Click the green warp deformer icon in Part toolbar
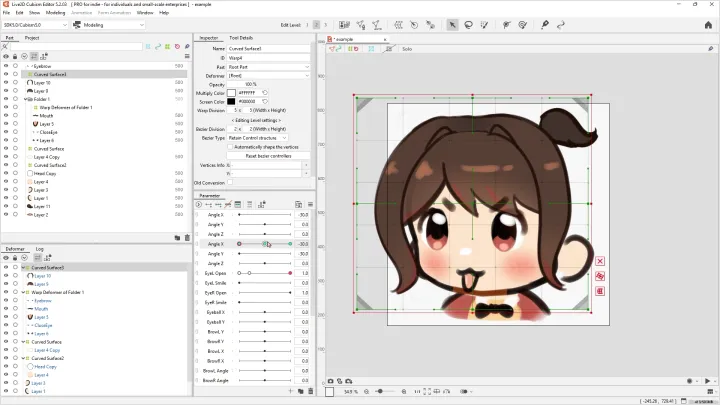Screen dimensions: 720x405 168,47
